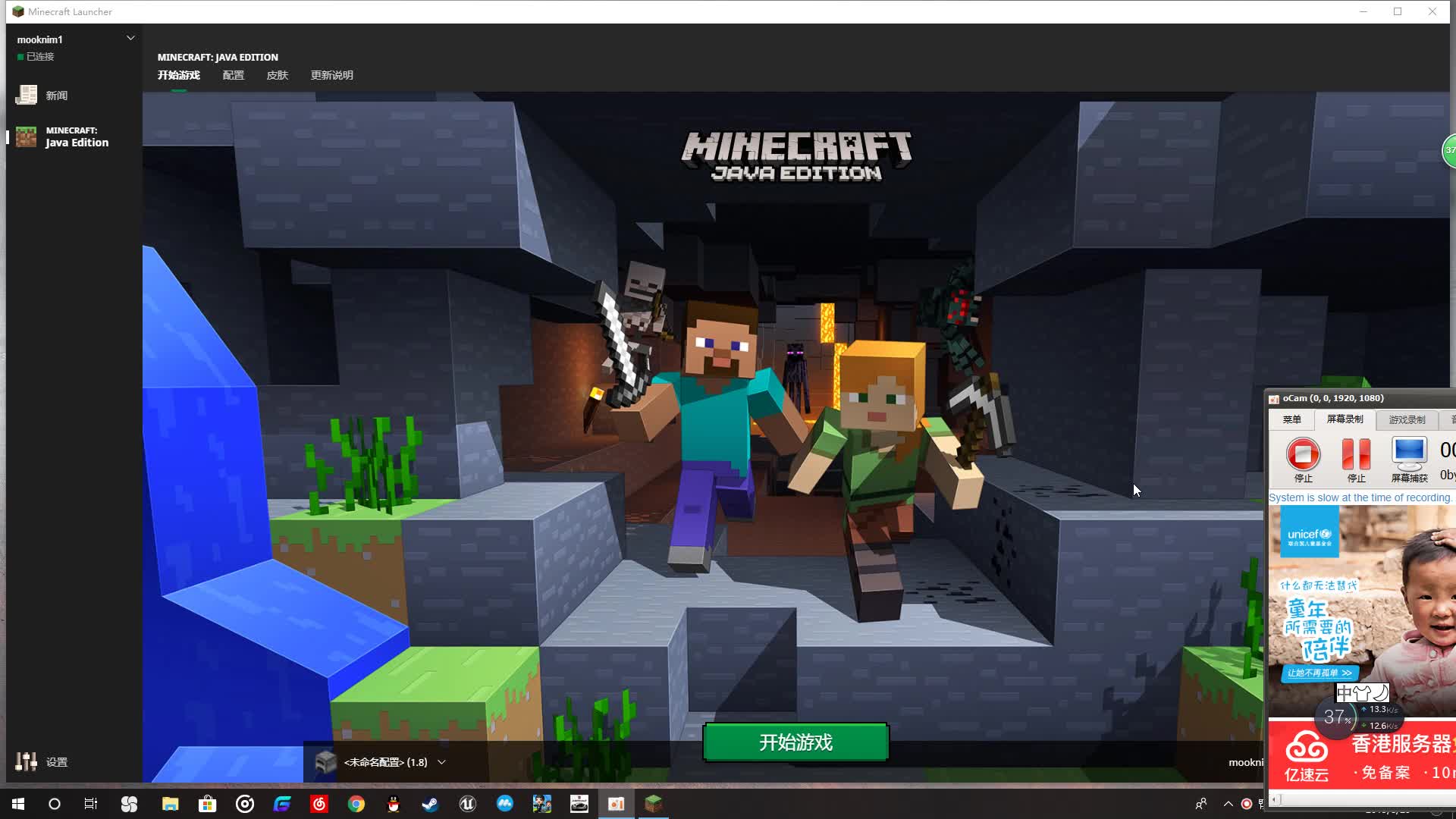Switch to the 配置 tab
Viewport: 1456px width, 819px height.
pyautogui.click(x=233, y=75)
